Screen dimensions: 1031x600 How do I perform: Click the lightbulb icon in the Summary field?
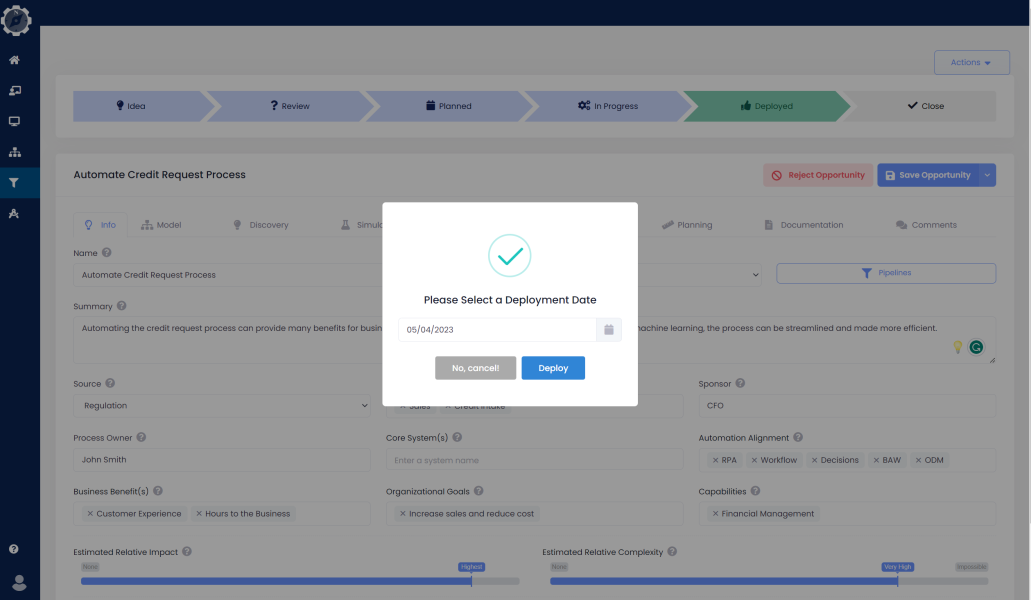tap(958, 347)
